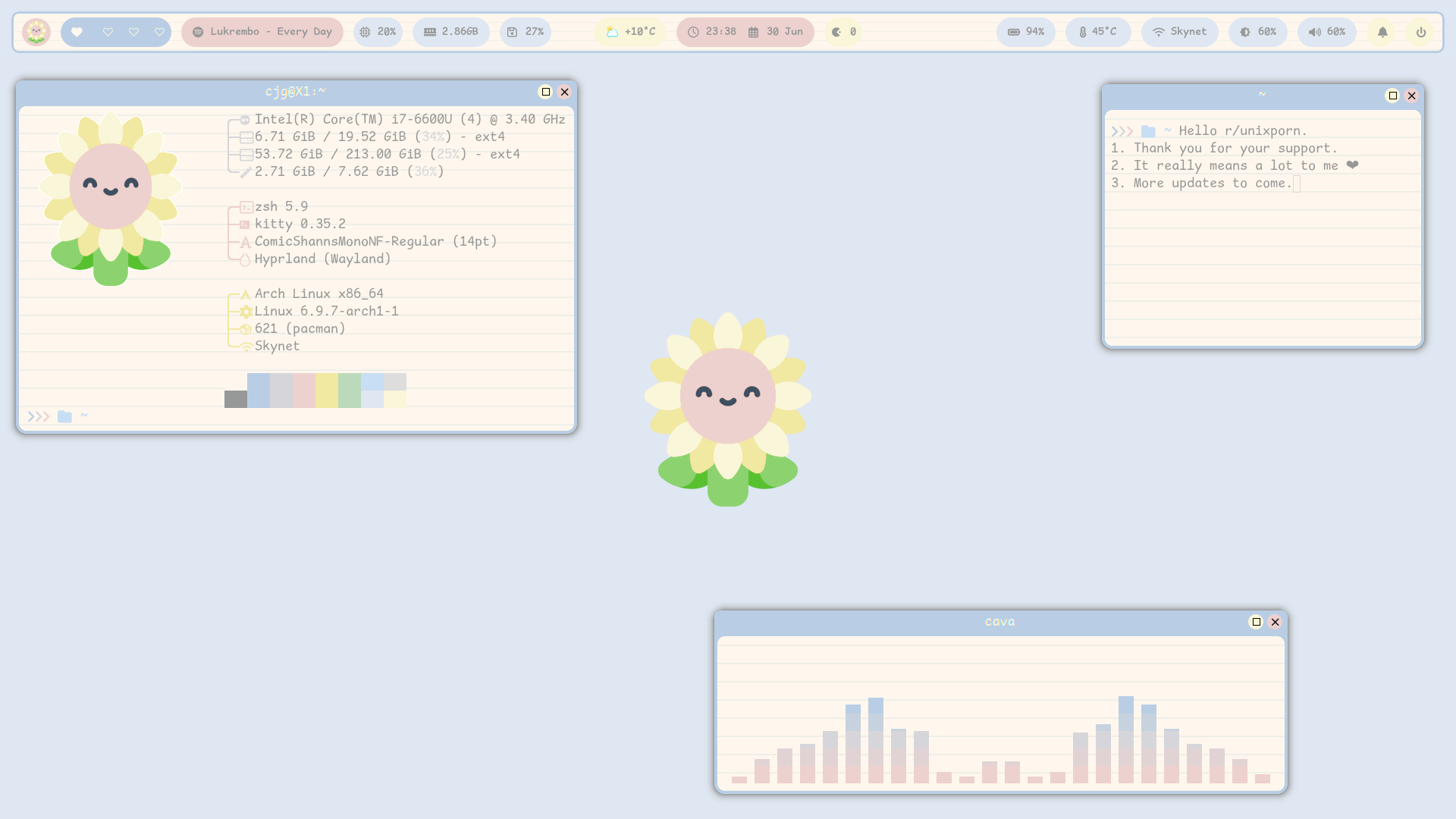
Task: Open the Skynet Wi-Fi network module
Action: (x=1179, y=32)
